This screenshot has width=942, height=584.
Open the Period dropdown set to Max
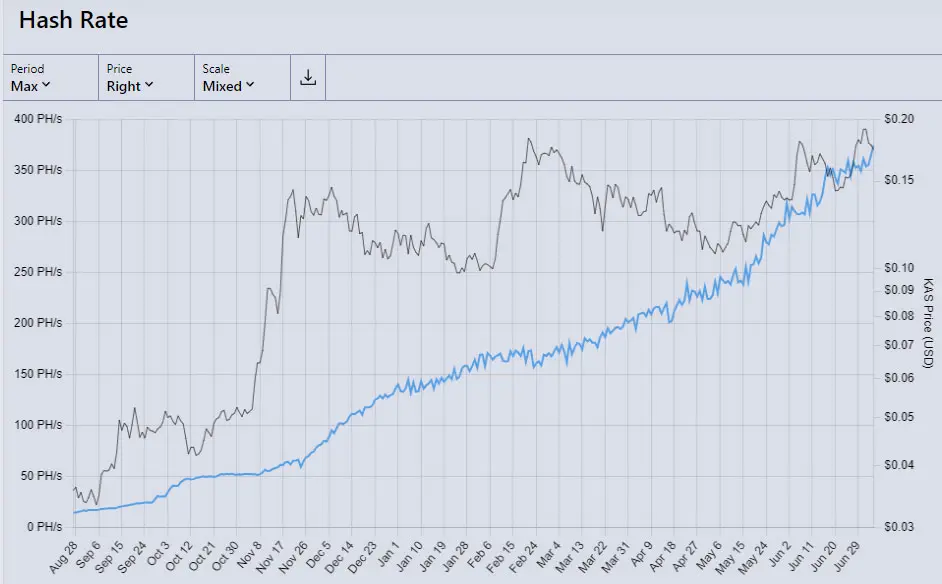coord(50,78)
